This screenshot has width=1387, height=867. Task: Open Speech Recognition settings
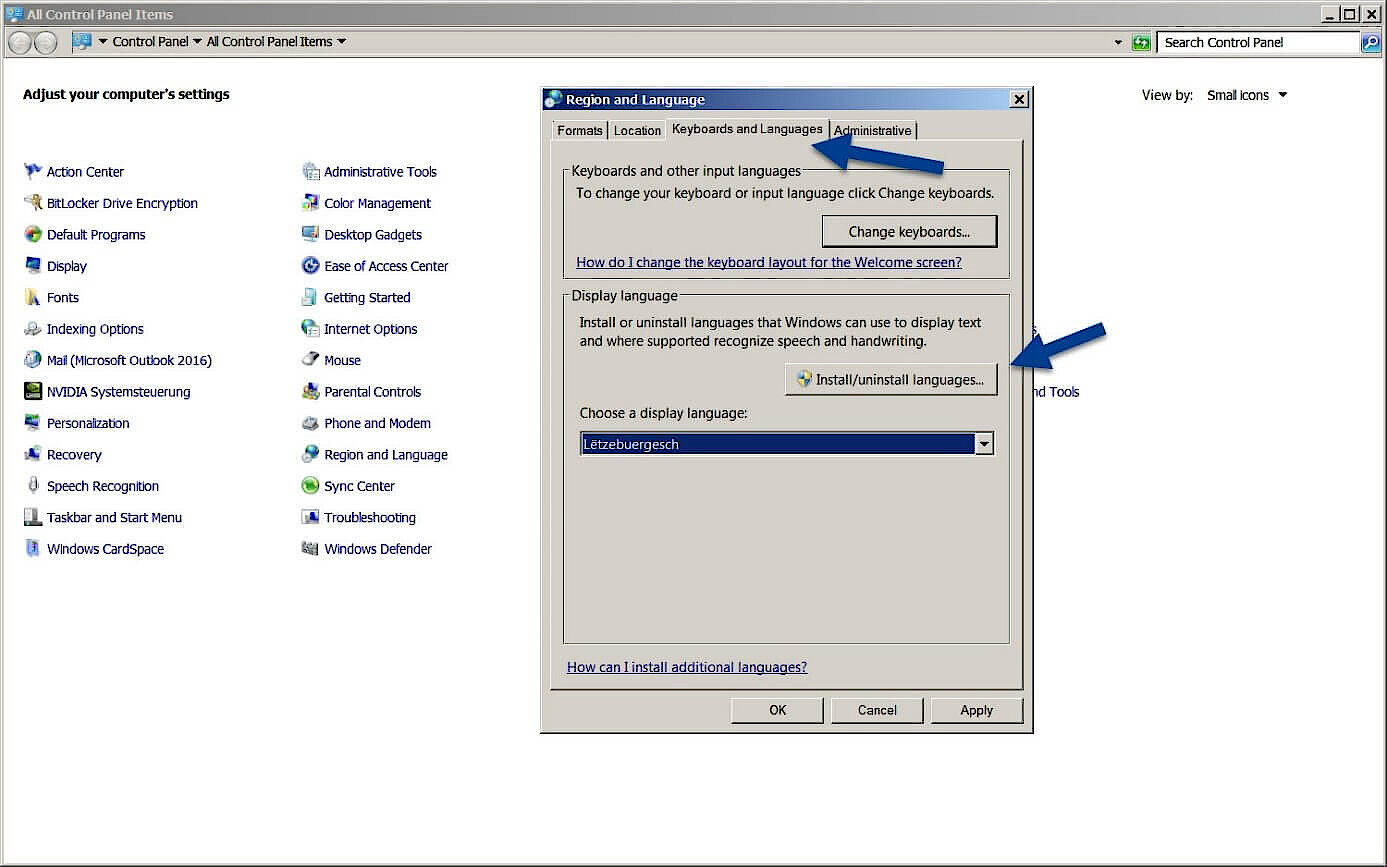tap(102, 485)
